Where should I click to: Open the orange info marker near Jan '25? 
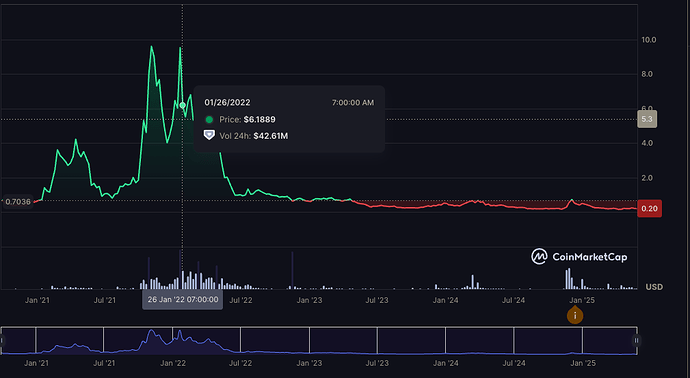575,316
